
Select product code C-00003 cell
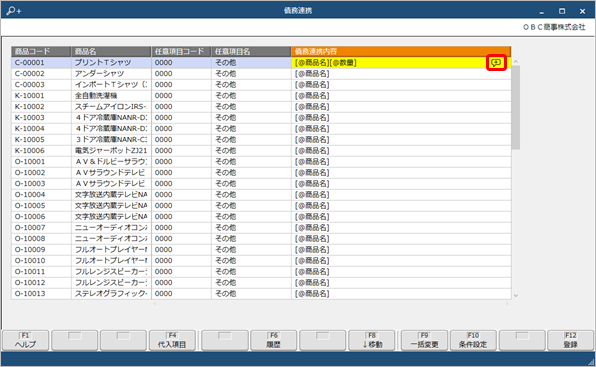click(41, 85)
